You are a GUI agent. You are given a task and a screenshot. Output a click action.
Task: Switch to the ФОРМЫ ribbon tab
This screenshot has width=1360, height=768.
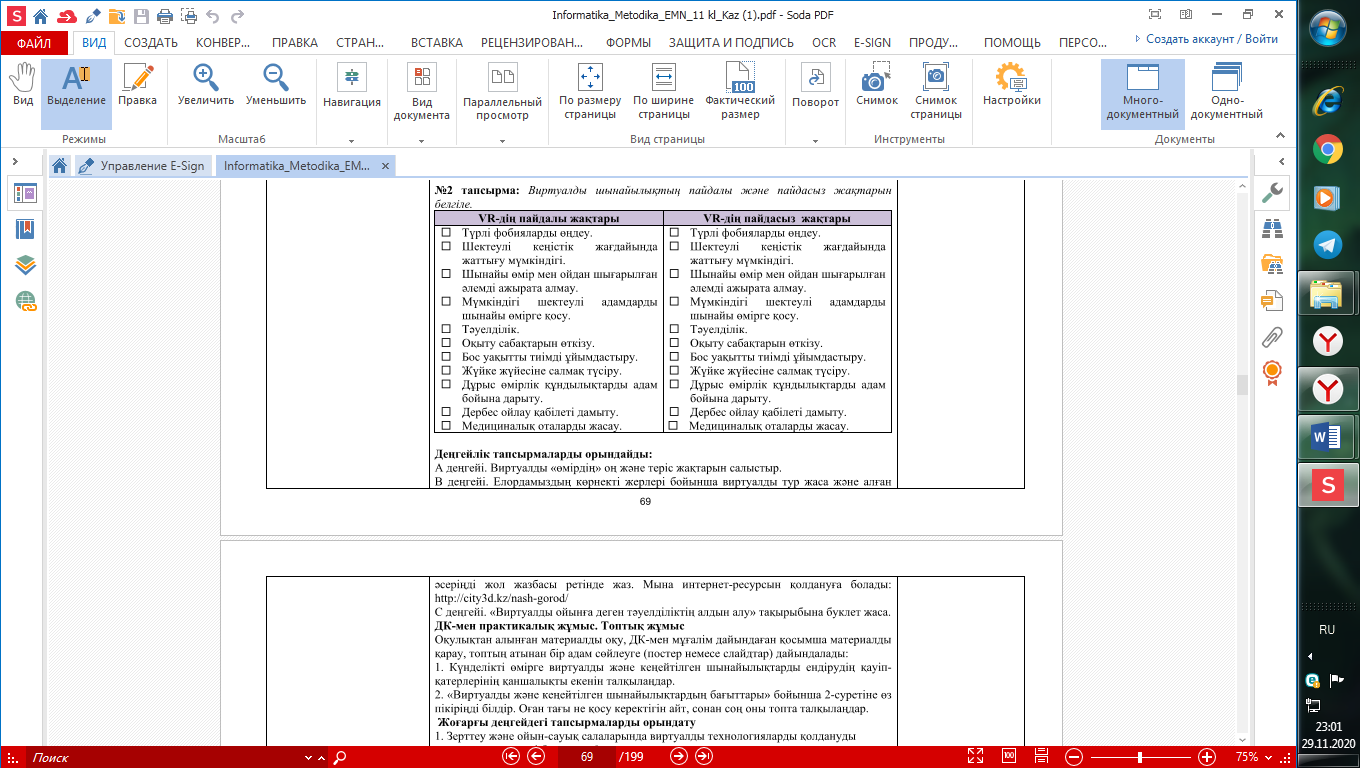click(x=628, y=43)
